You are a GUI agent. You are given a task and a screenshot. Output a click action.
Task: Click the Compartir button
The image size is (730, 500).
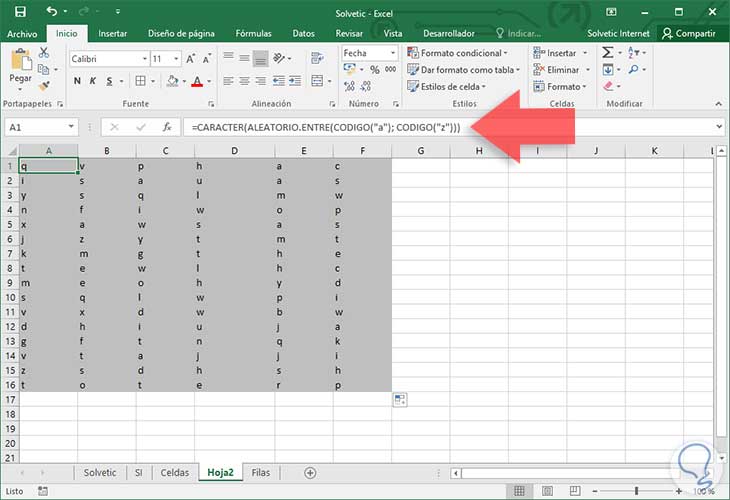click(689, 34)
